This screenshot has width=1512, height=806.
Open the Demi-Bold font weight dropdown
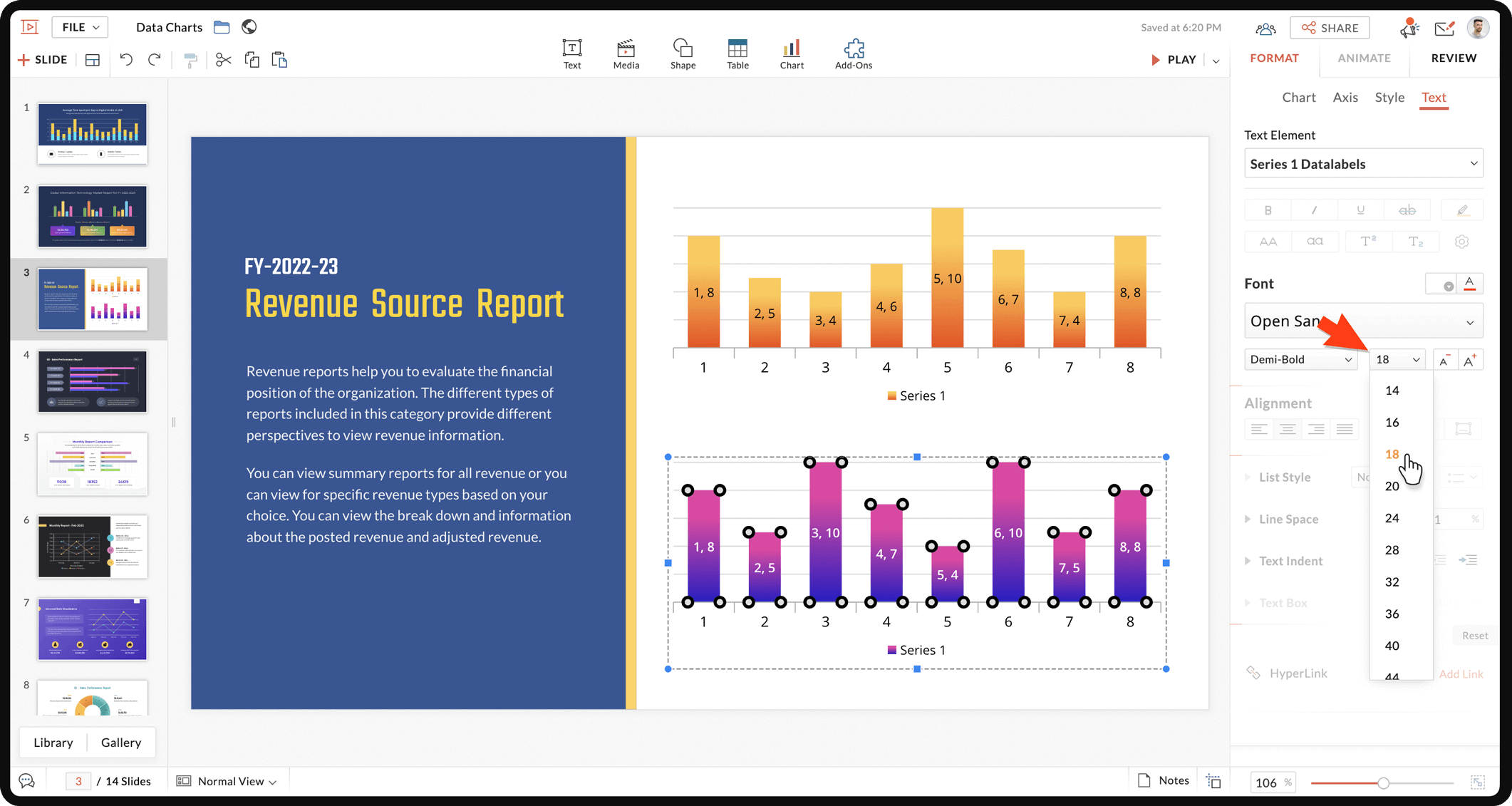(x=1300, y=359)
